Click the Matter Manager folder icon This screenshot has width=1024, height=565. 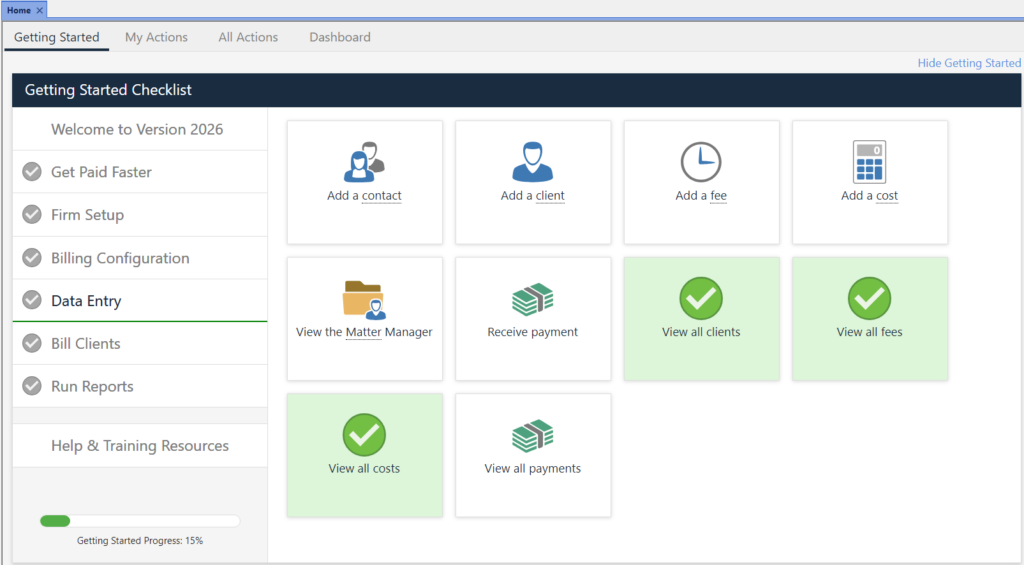(x=364, y=300)
